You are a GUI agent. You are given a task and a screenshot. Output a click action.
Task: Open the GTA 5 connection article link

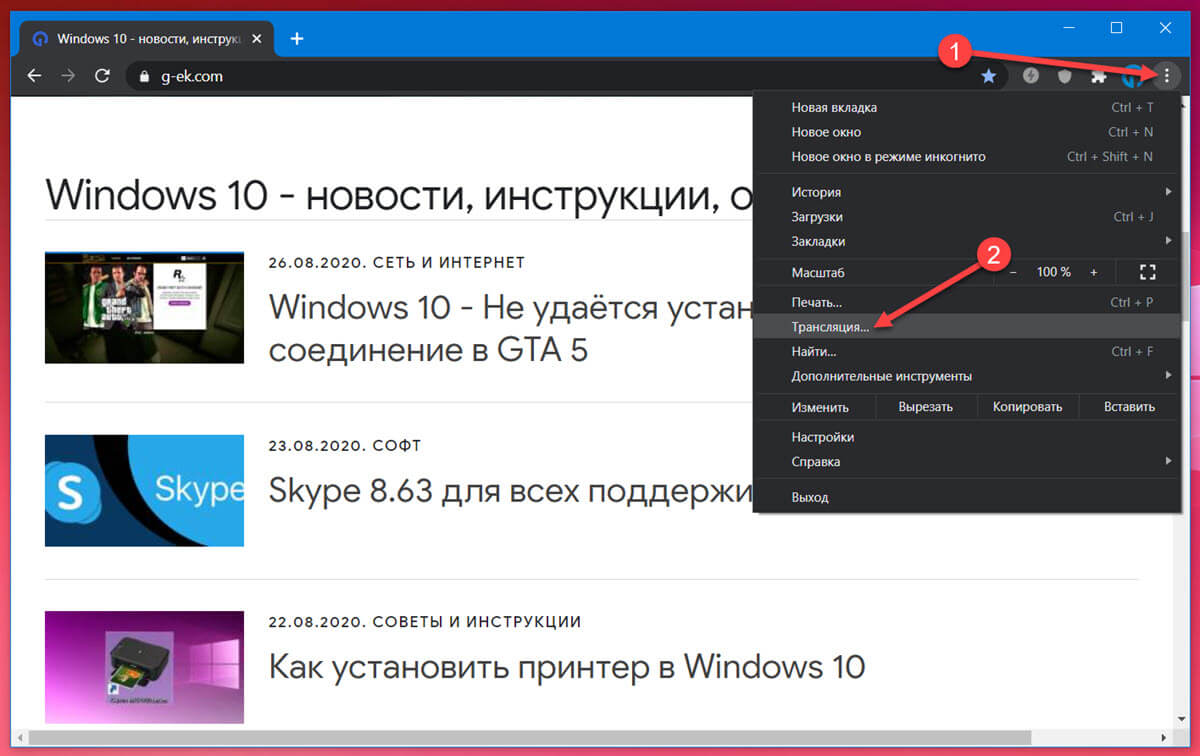510,329
